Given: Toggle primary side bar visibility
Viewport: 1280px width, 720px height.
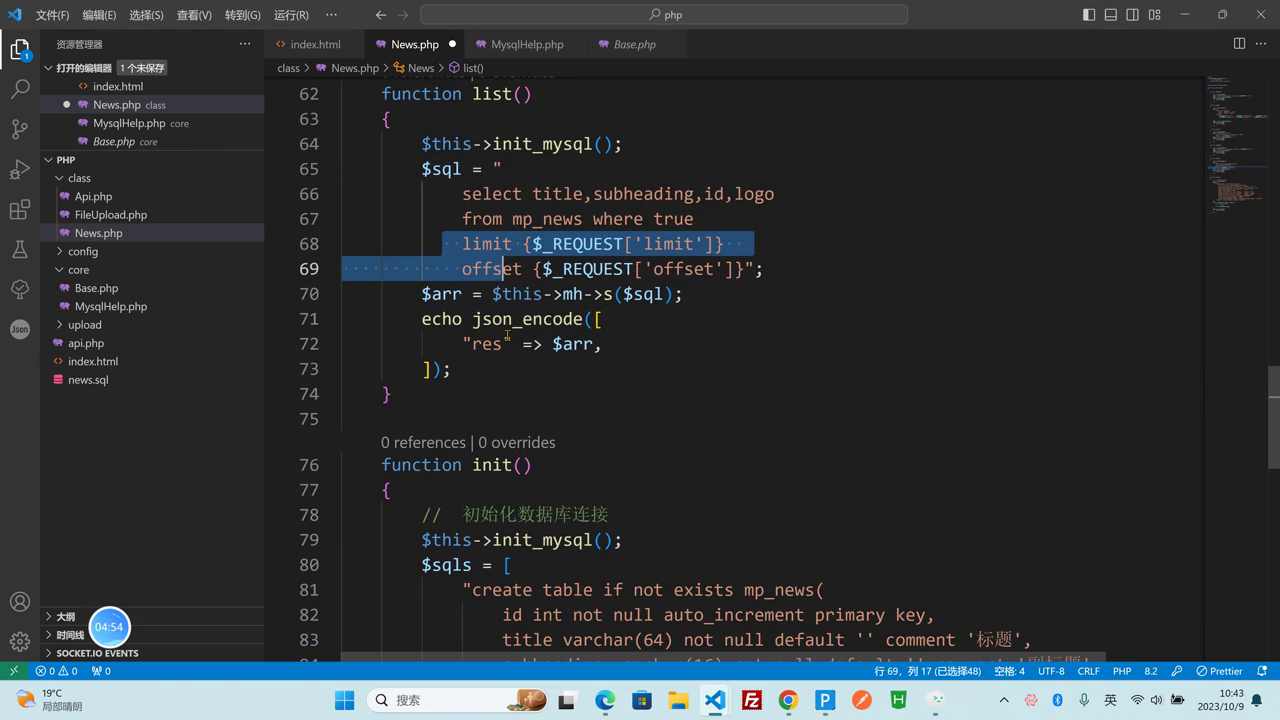Looking at the screenshot, I should (1089, 15).
